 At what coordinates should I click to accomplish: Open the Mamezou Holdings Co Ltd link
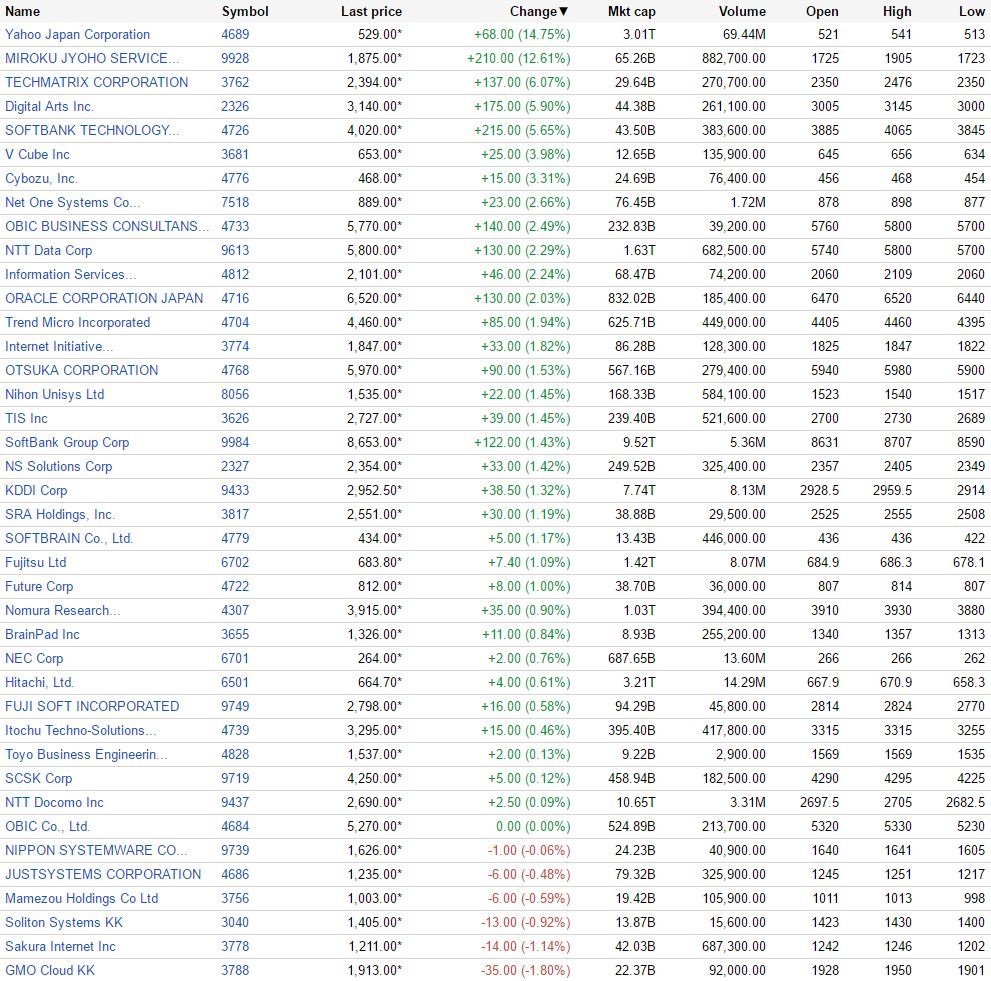[x=81, y=899]
